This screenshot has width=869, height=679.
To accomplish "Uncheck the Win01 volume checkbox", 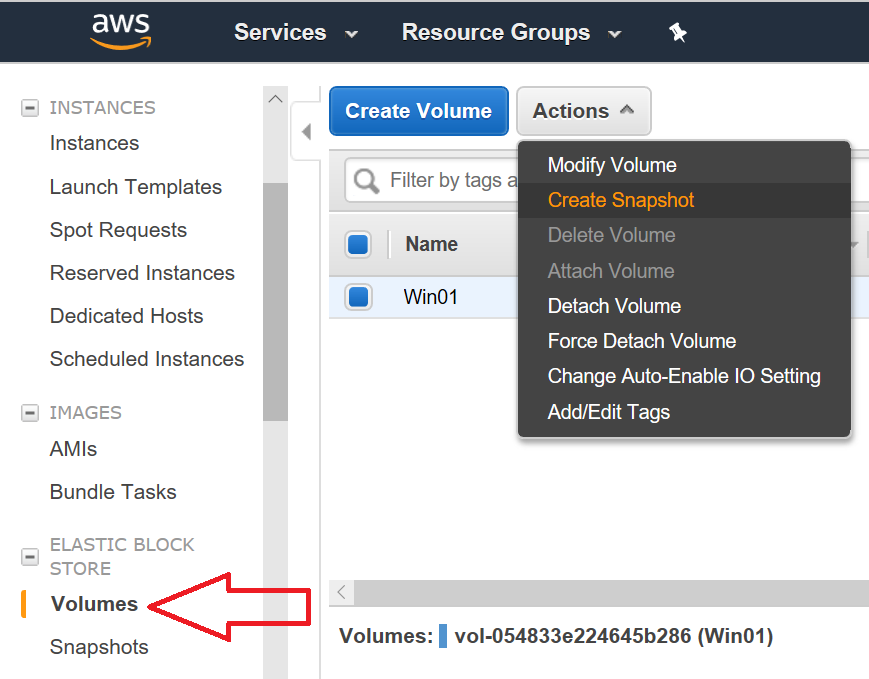I will (358, 297).
